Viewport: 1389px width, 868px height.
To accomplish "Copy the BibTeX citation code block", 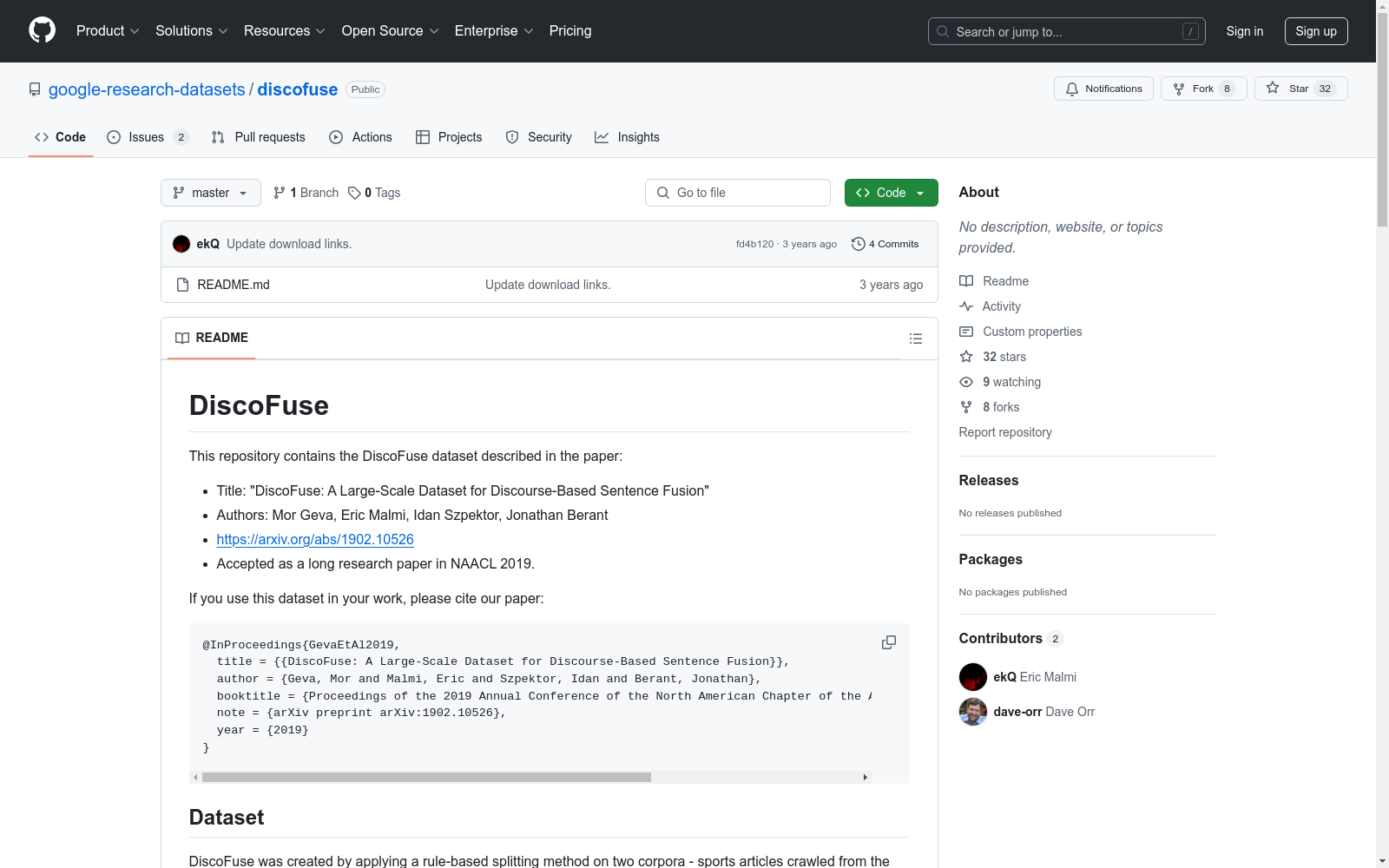I will pyautogui.click(x=889, y=642).
